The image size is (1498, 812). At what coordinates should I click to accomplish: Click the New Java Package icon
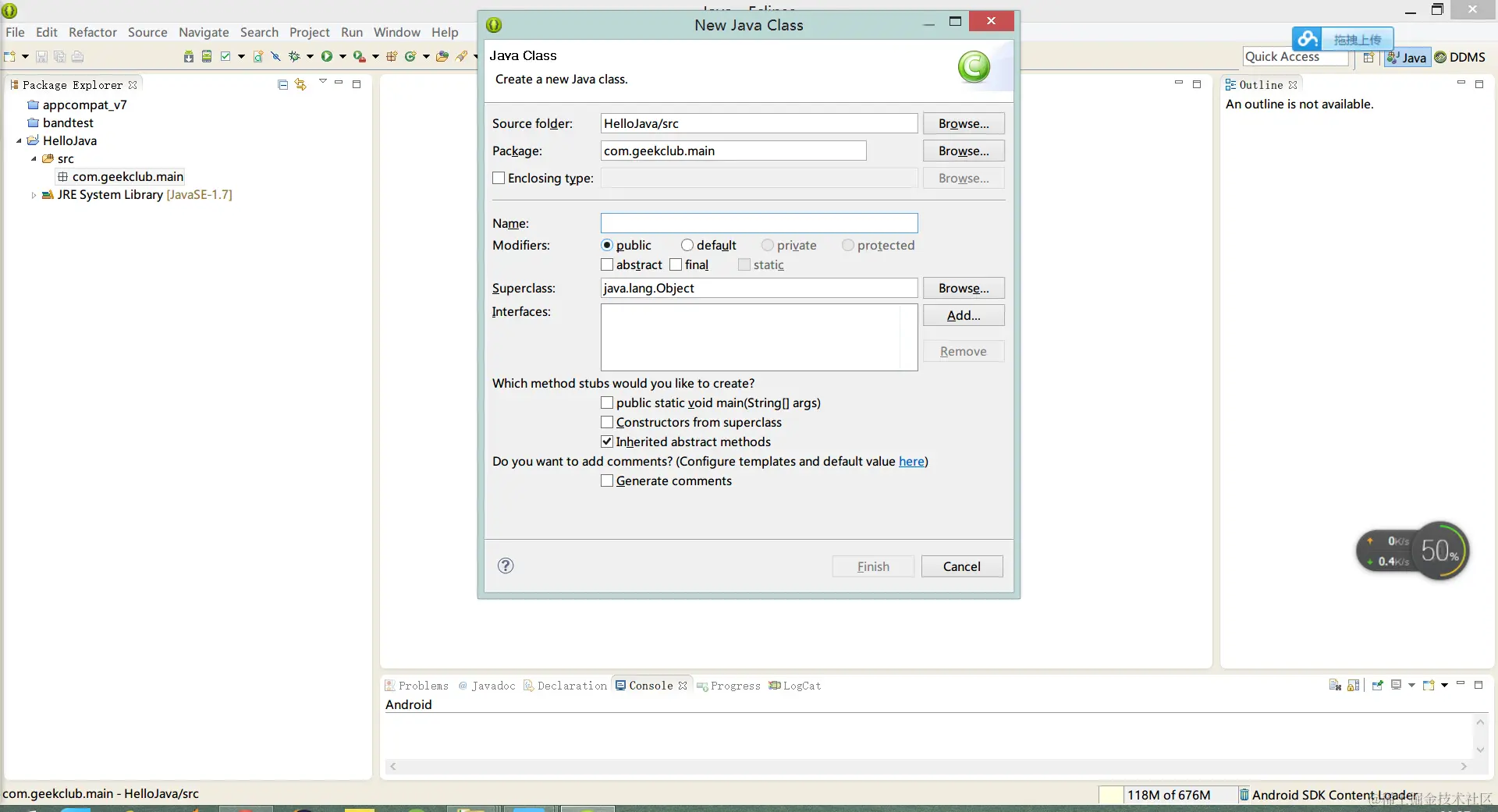click(x=392, y=56)
